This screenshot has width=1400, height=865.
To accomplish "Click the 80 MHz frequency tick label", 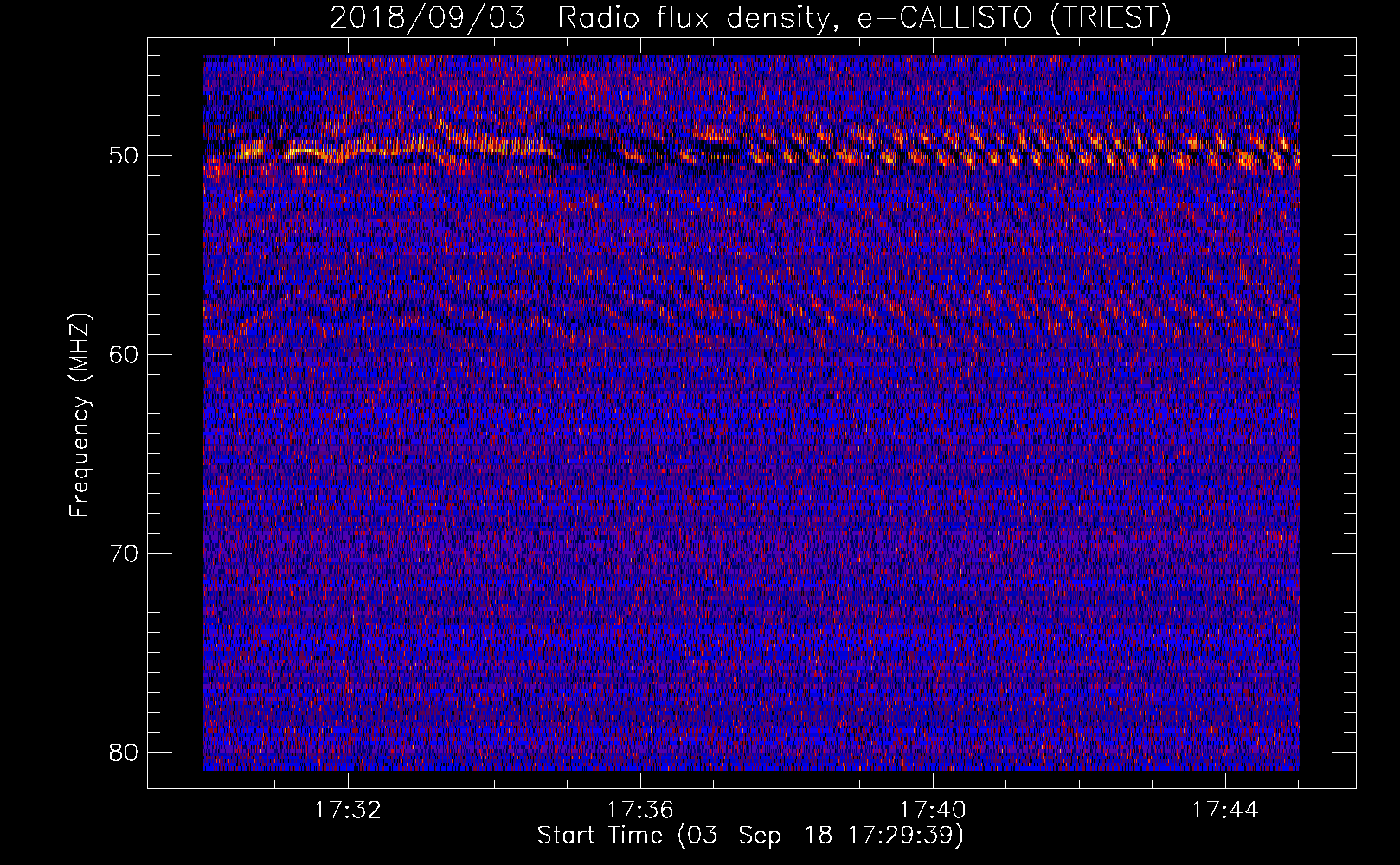I will pyautogui.click(x=125, y=752).
